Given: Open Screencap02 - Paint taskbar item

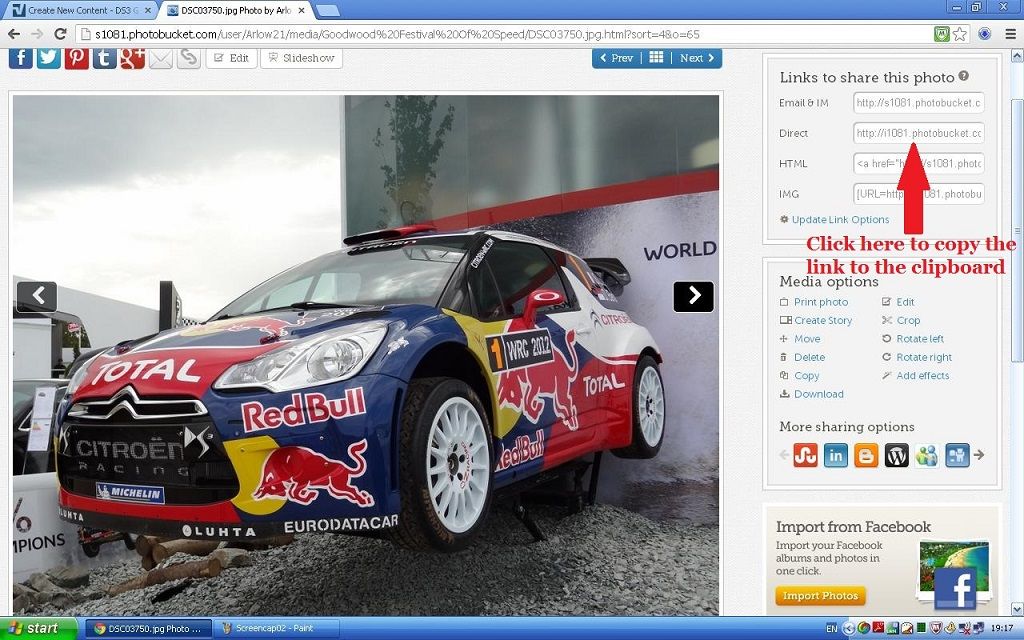Looking at the screenshot, I should click(x=276, y=628).
